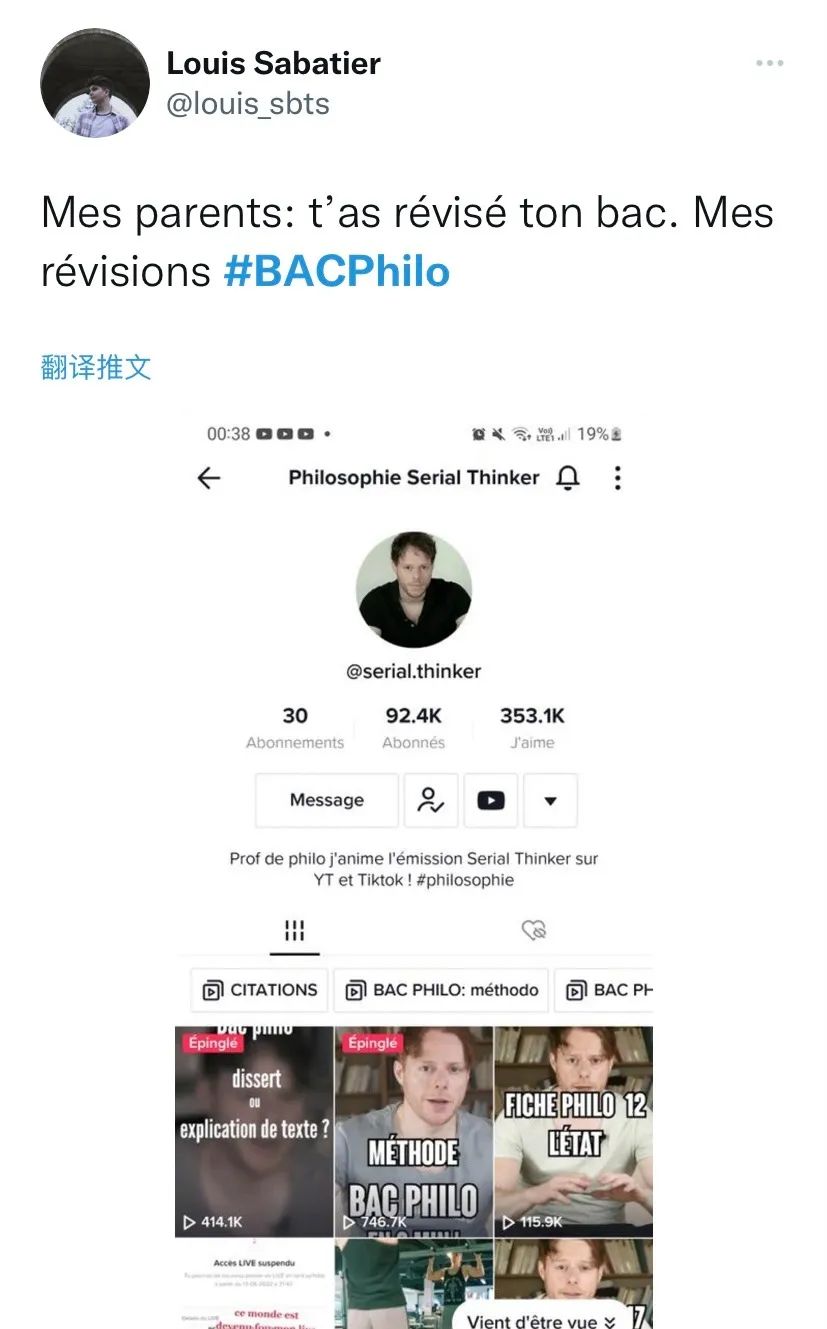Viewport: 827px width, 1329px height.
Task: Tap the notification bell icon
Action: point(568,478)
